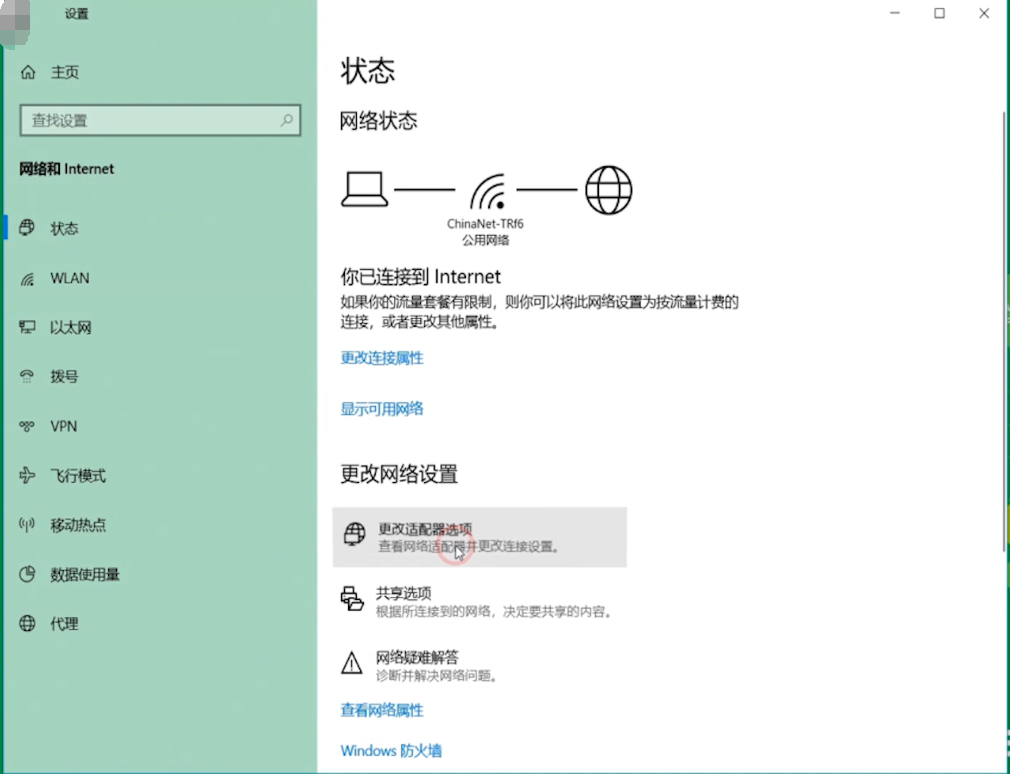Screen dimensions: 1010x774
Task: Open 更改连接属性 link
Action: [381, 357]
